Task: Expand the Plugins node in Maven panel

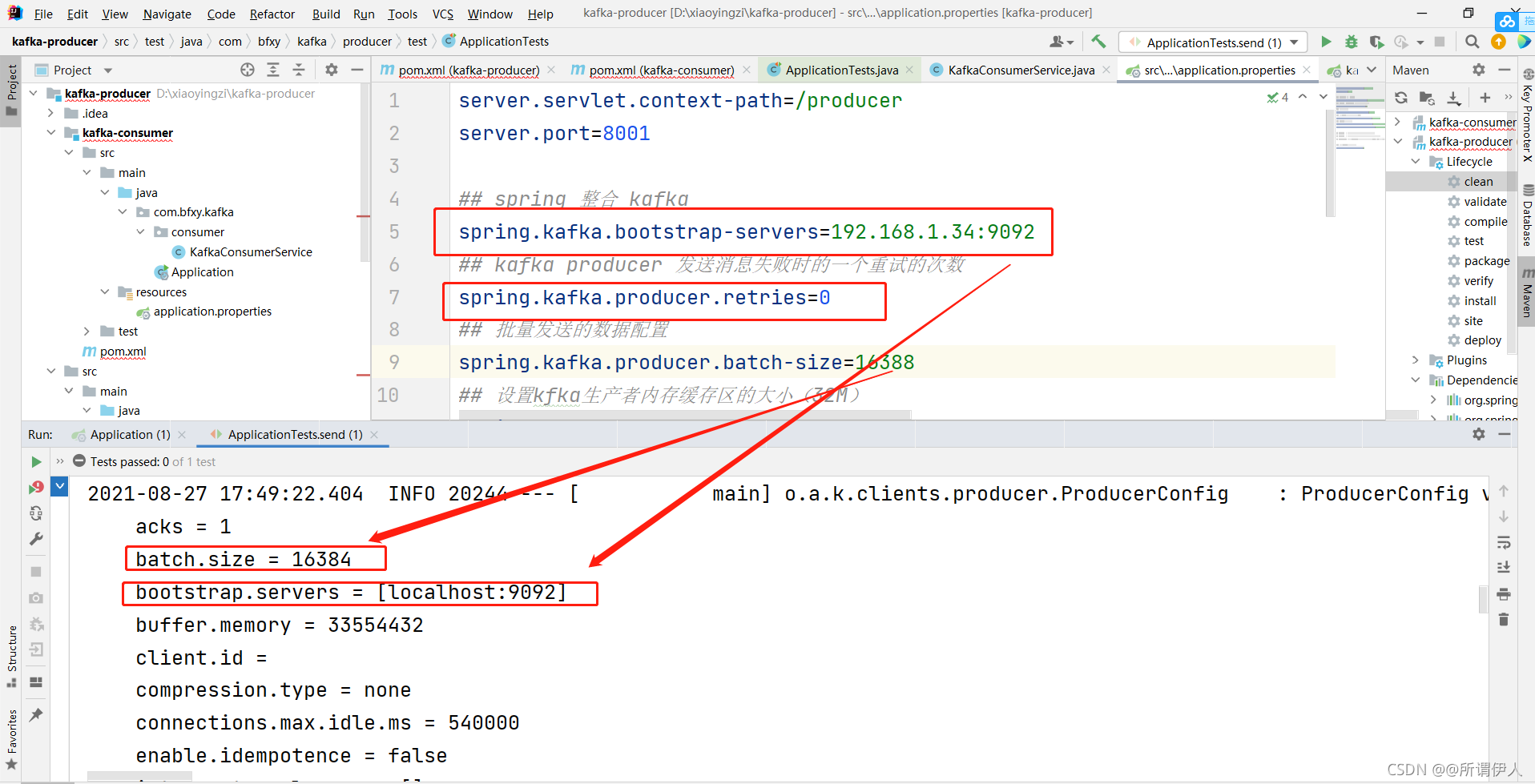Action: pyautogui.click(x=1416, y=360)
